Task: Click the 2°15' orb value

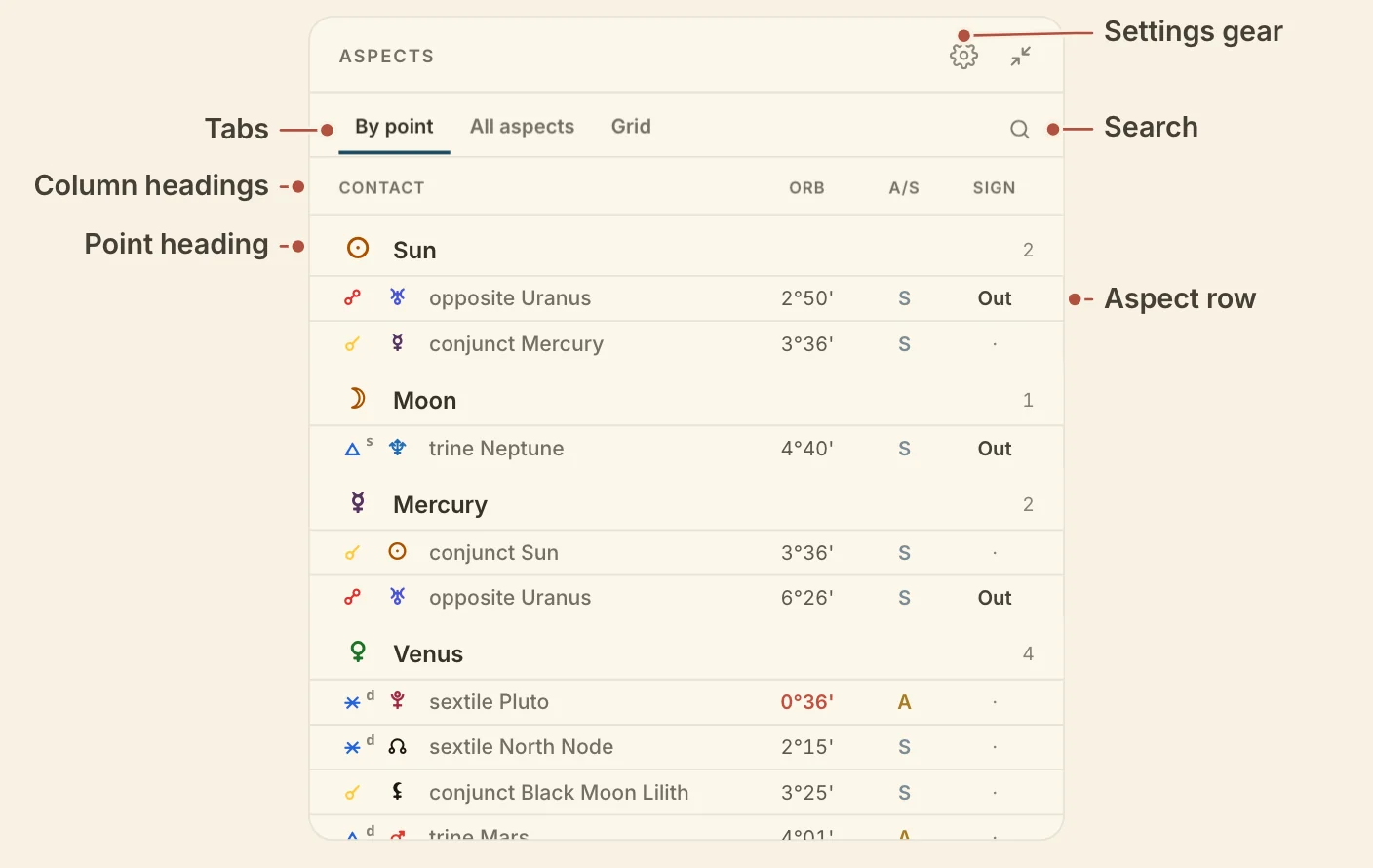Action: 806,747
